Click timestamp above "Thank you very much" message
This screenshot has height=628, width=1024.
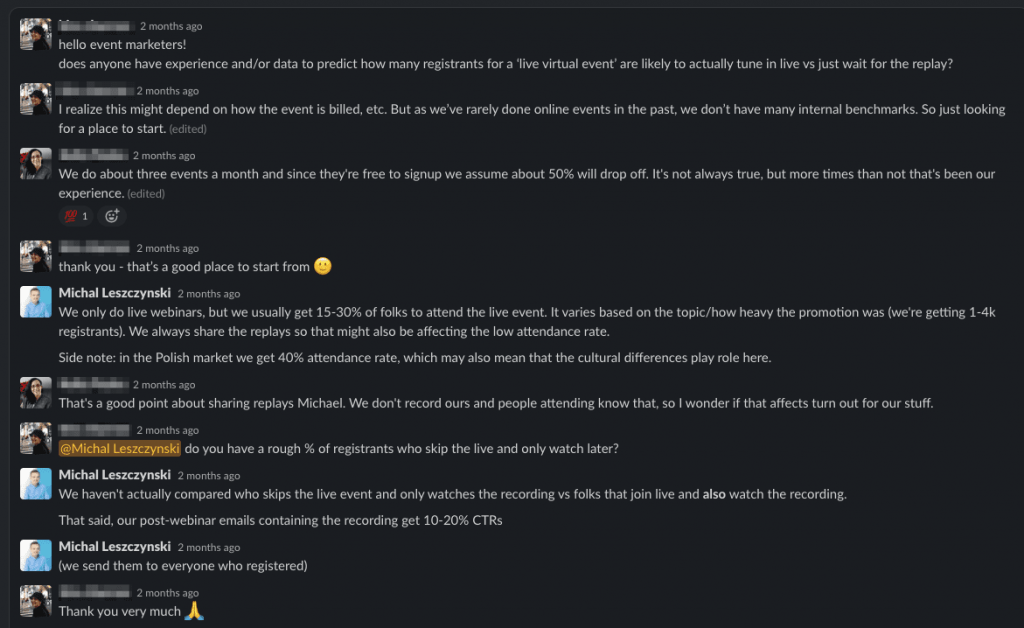click(x=167, y=593)
